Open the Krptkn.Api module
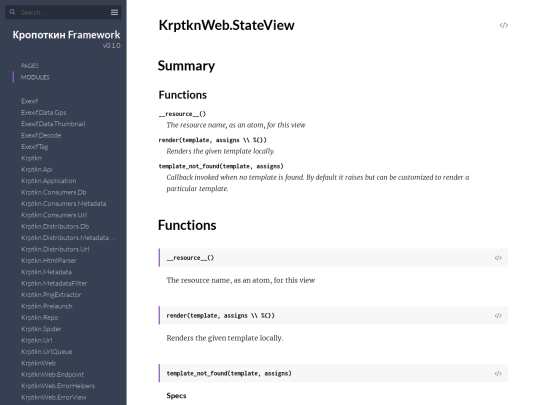540x405 pixels. (x=37, y=169)
